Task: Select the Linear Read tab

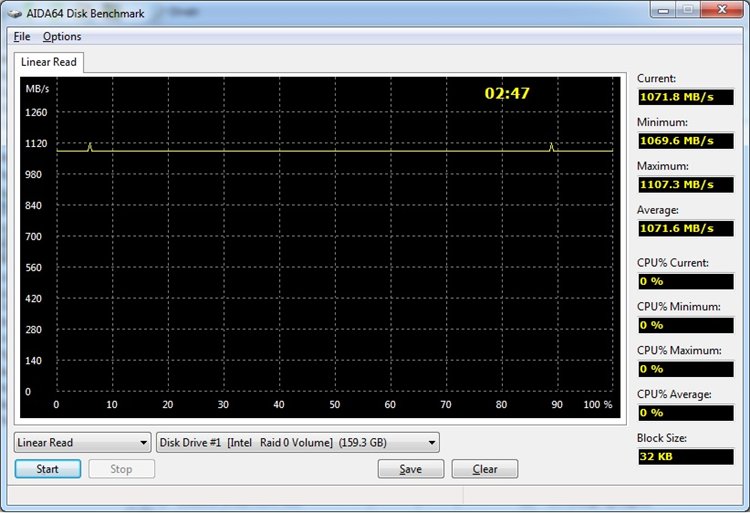Action: pyautogui.click(x=48, y=62)
